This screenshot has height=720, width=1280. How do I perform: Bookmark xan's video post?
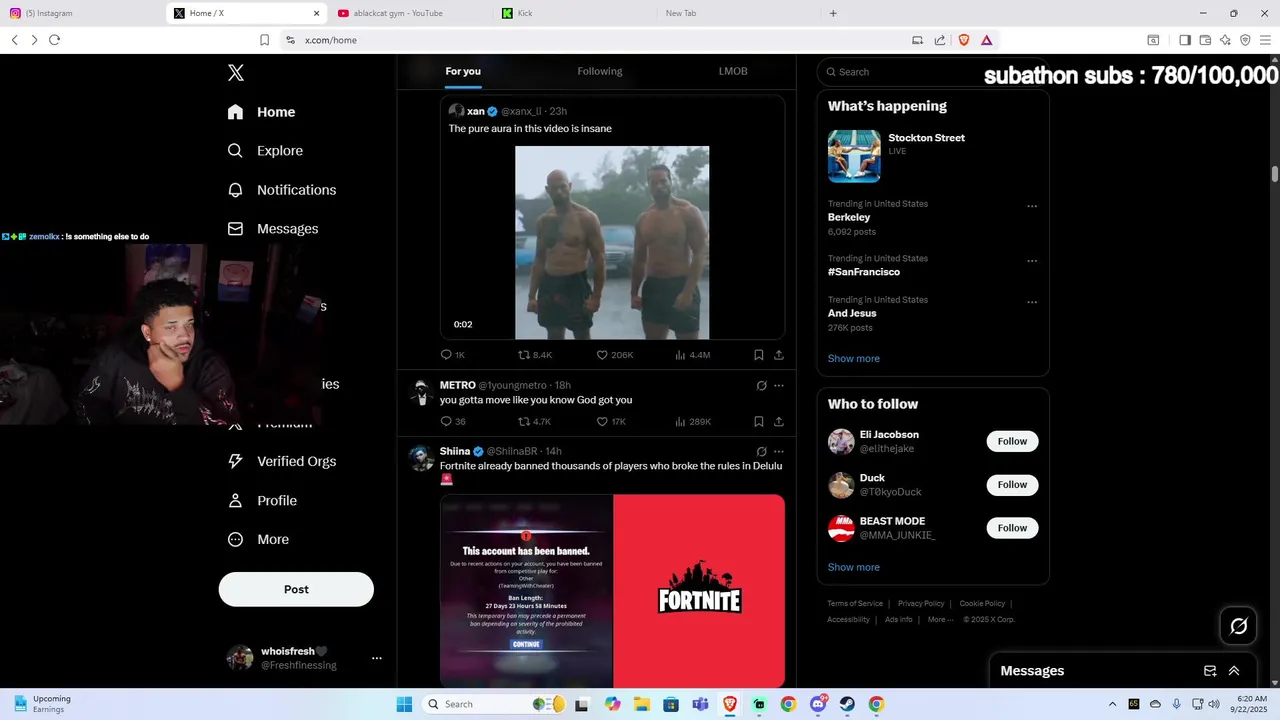click(759, 355)
